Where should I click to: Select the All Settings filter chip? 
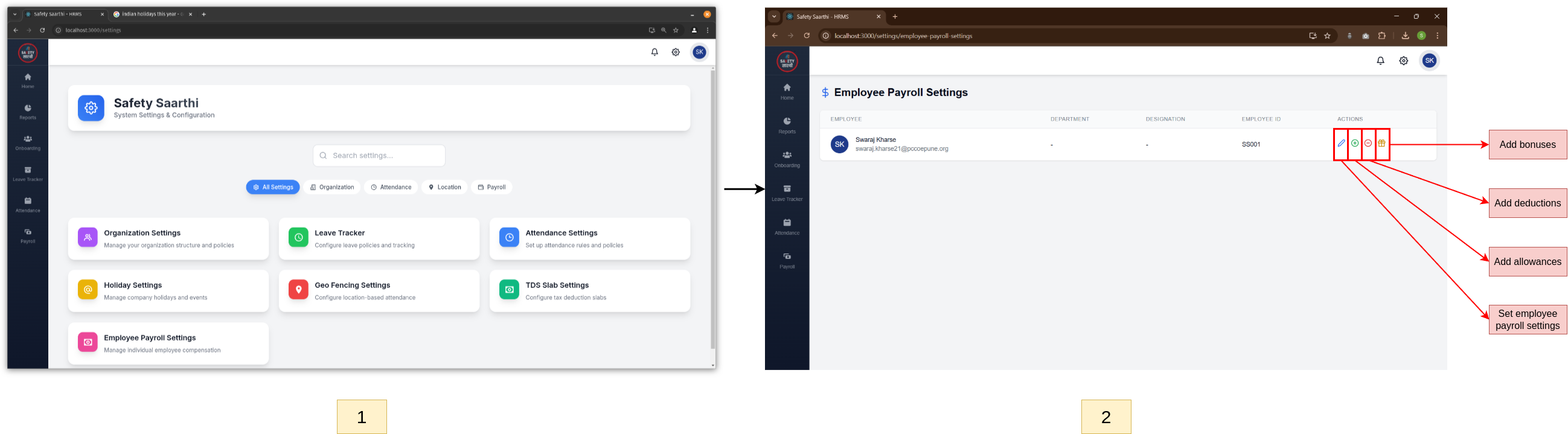point(273,188)
